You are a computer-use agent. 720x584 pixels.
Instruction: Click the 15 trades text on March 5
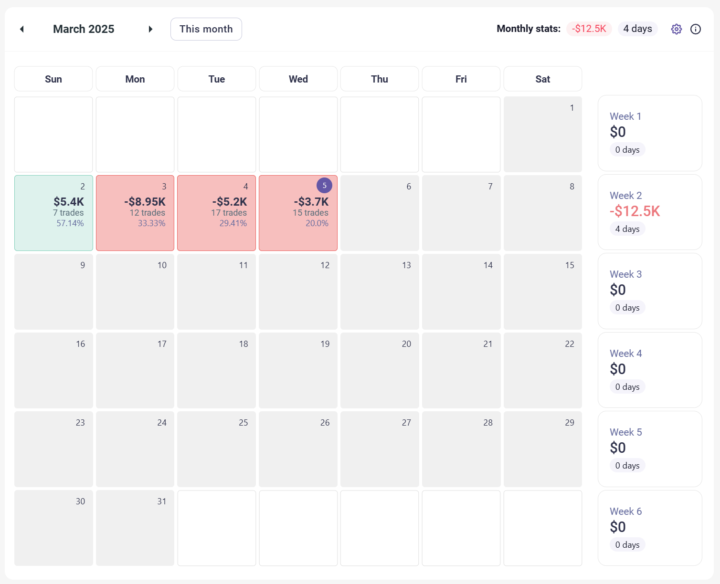tap(310, 213)
